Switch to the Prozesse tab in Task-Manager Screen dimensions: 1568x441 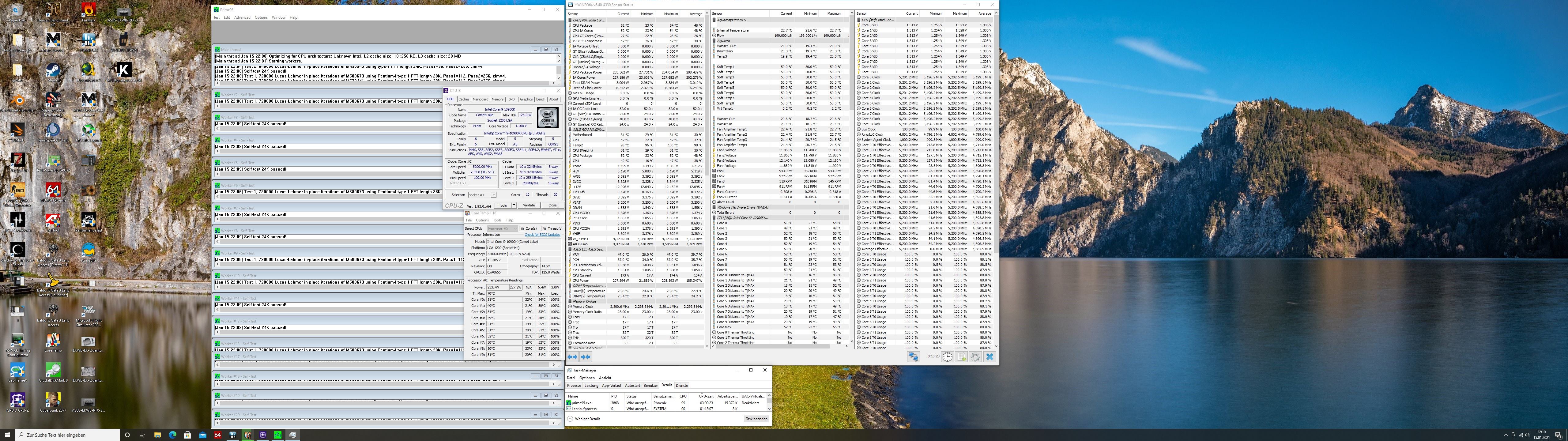coord(574,386)
